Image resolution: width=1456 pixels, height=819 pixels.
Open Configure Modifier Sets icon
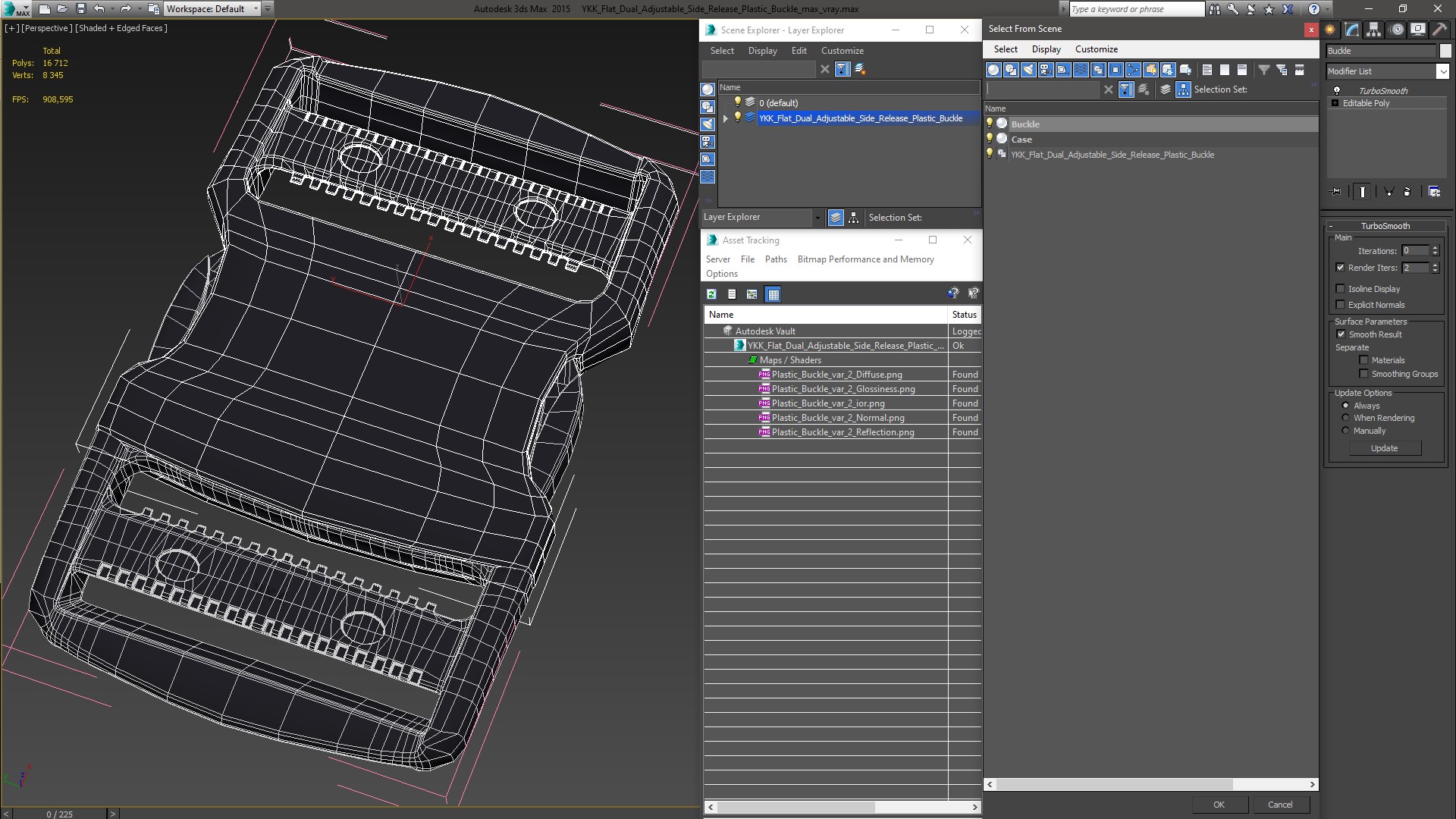point(1434,192)
